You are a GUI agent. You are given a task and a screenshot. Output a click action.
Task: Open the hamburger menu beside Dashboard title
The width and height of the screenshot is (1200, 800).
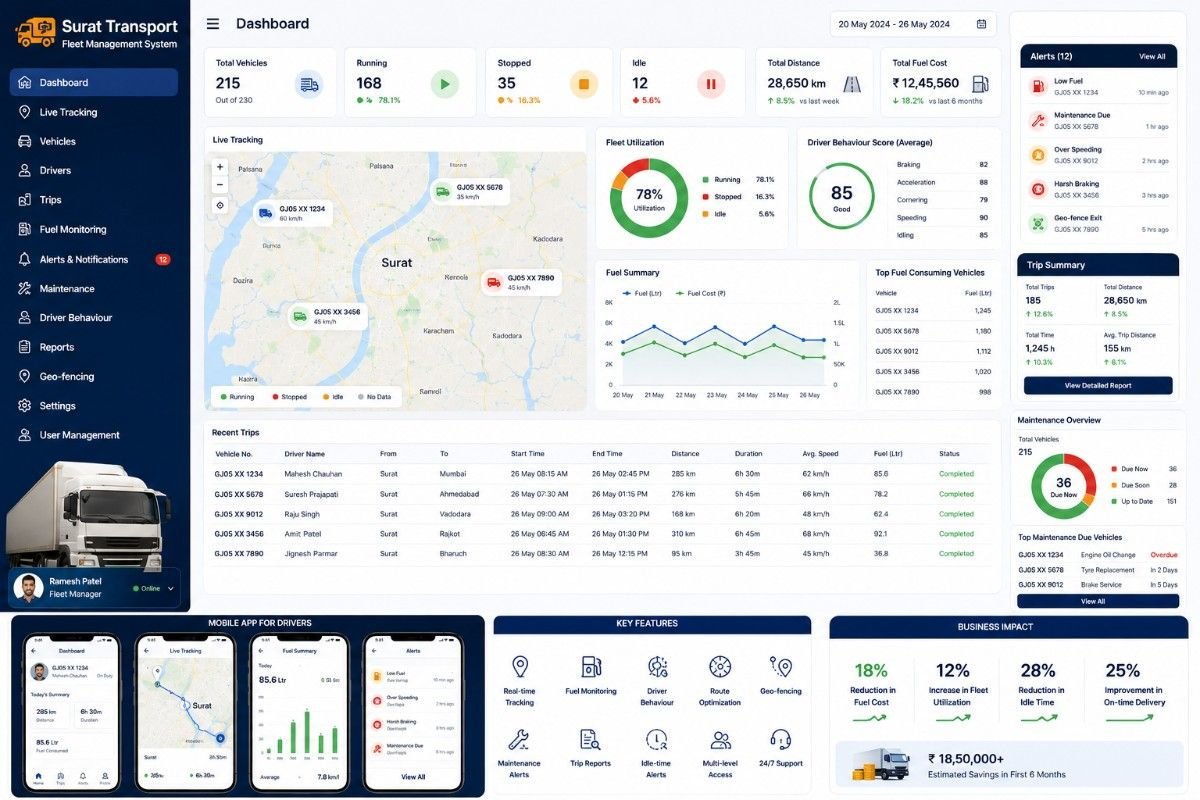212,24
